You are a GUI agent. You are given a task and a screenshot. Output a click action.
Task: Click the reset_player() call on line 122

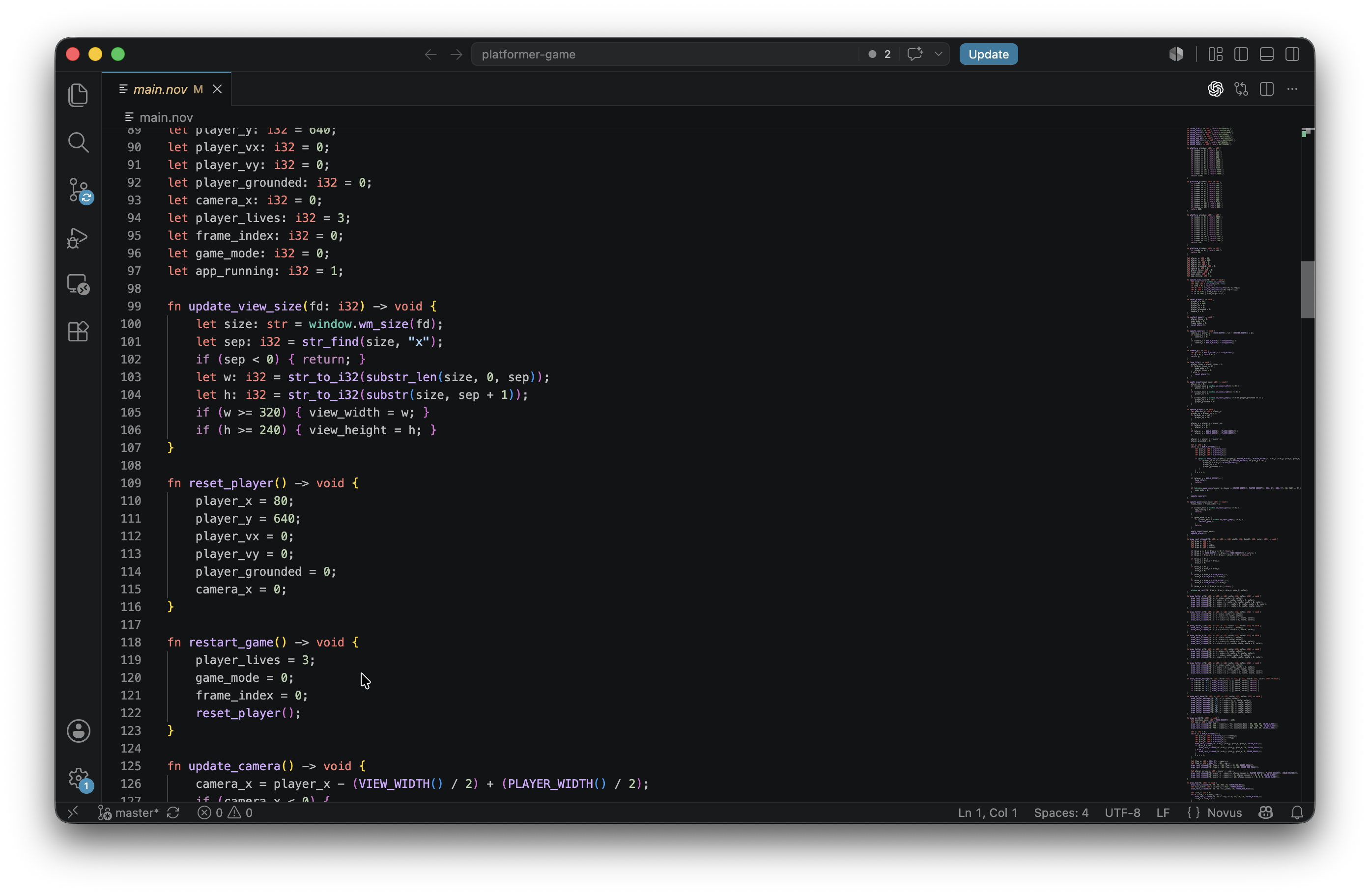[248, 713]
